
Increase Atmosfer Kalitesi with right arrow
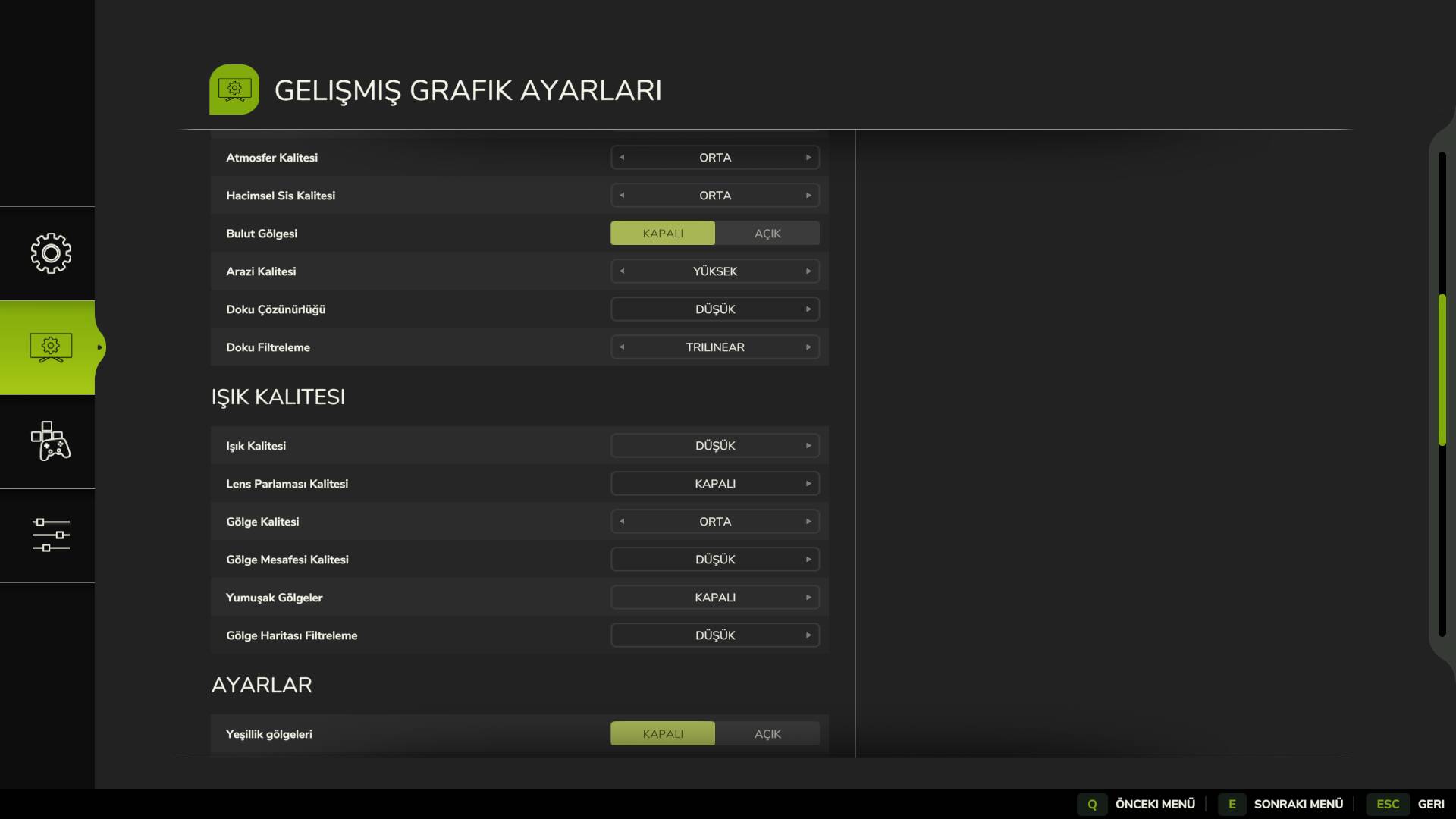click(x=808, y=158)
